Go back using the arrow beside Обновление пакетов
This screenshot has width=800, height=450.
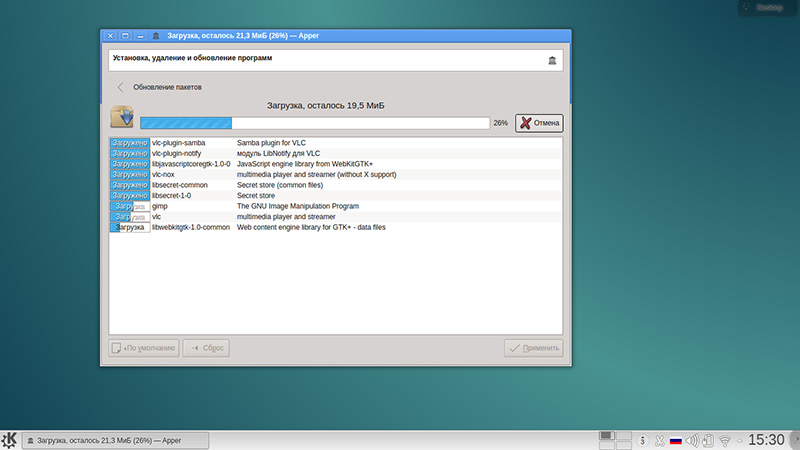coord(120,87)
